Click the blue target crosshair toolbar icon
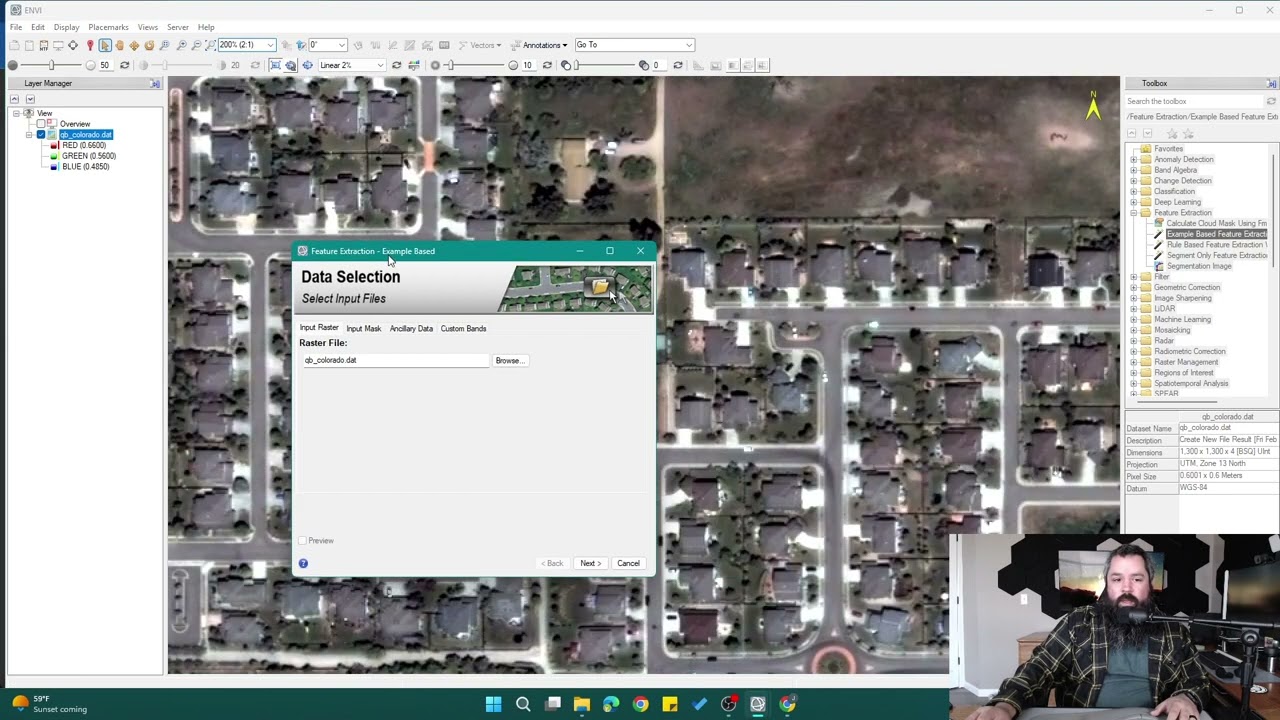 pos(307,65)
